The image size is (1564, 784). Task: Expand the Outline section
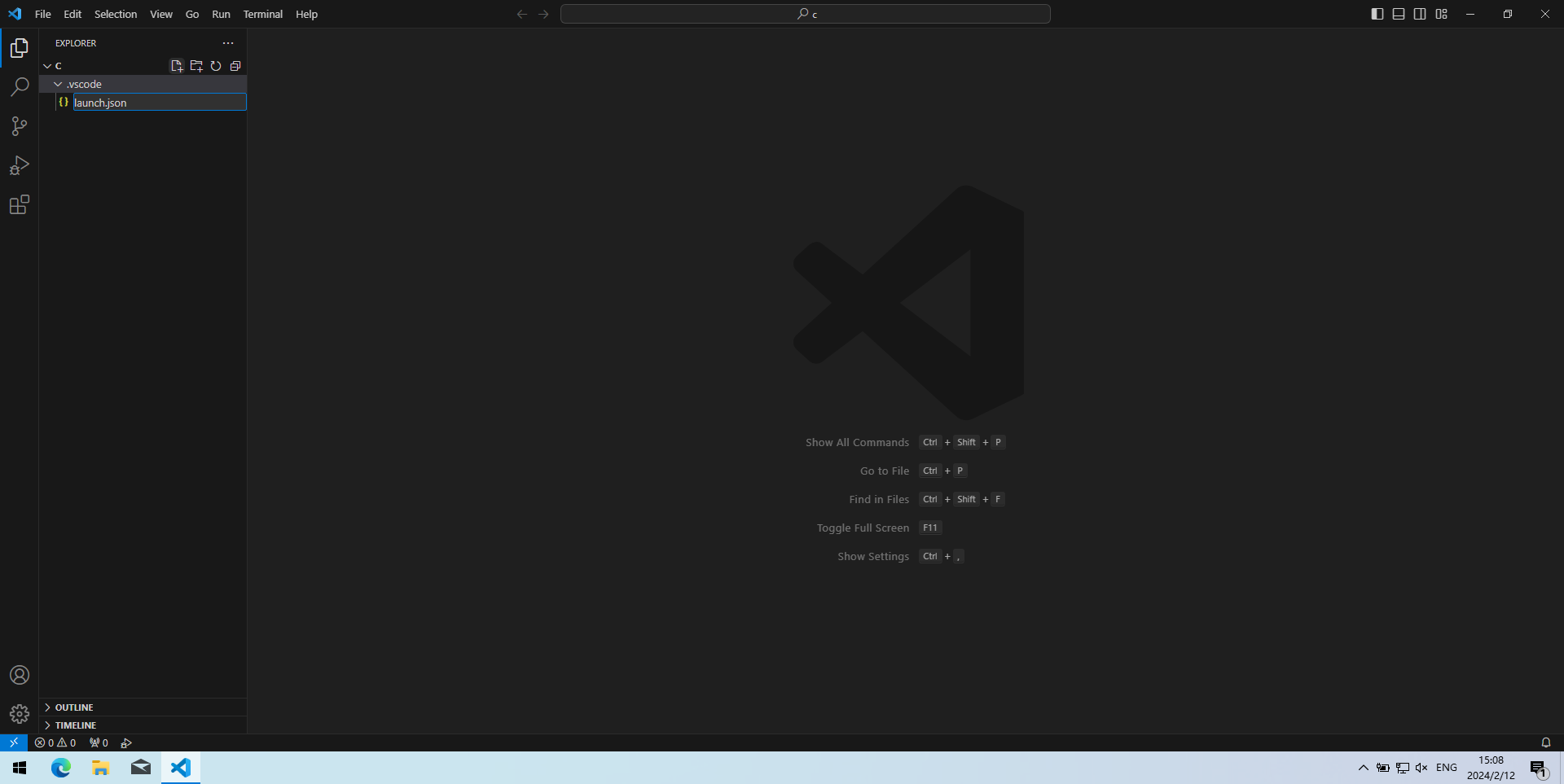143,707
